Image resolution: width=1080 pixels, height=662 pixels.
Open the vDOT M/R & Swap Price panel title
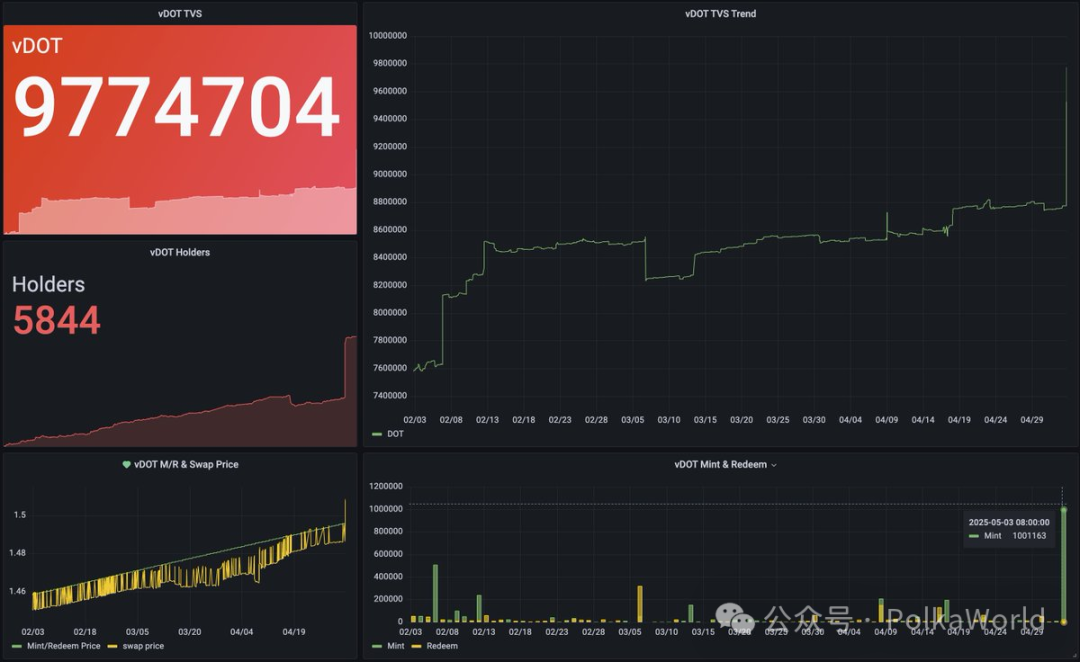point(186,464)
